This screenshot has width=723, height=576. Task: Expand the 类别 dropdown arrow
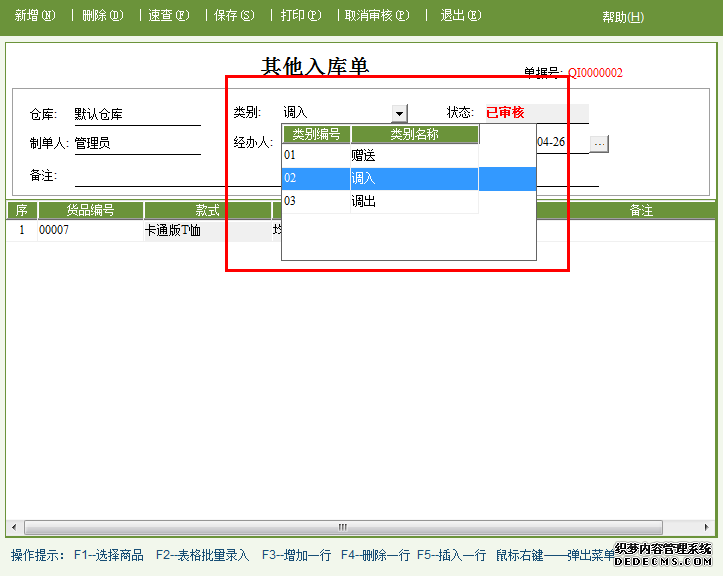pyautogui.click(x=399, y=114)
